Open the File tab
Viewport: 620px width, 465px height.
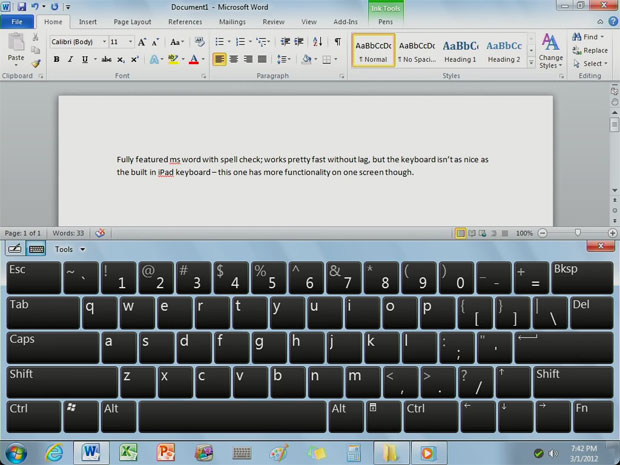click(x=17, y=22)
